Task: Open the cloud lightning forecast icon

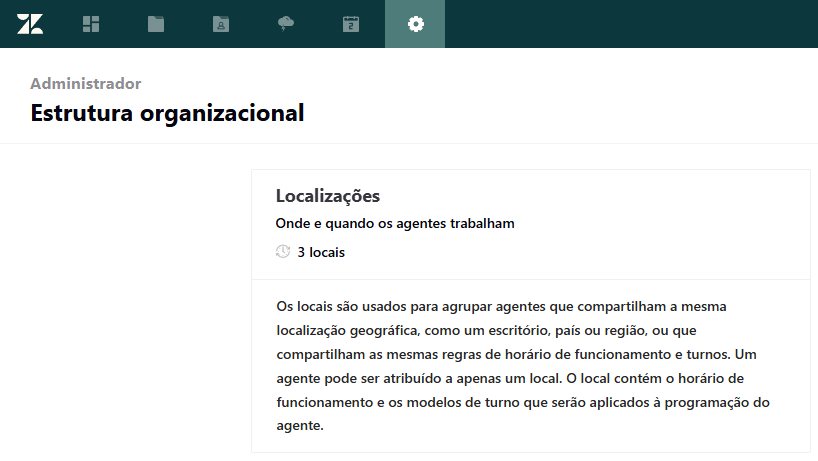Action: (286, 24)
